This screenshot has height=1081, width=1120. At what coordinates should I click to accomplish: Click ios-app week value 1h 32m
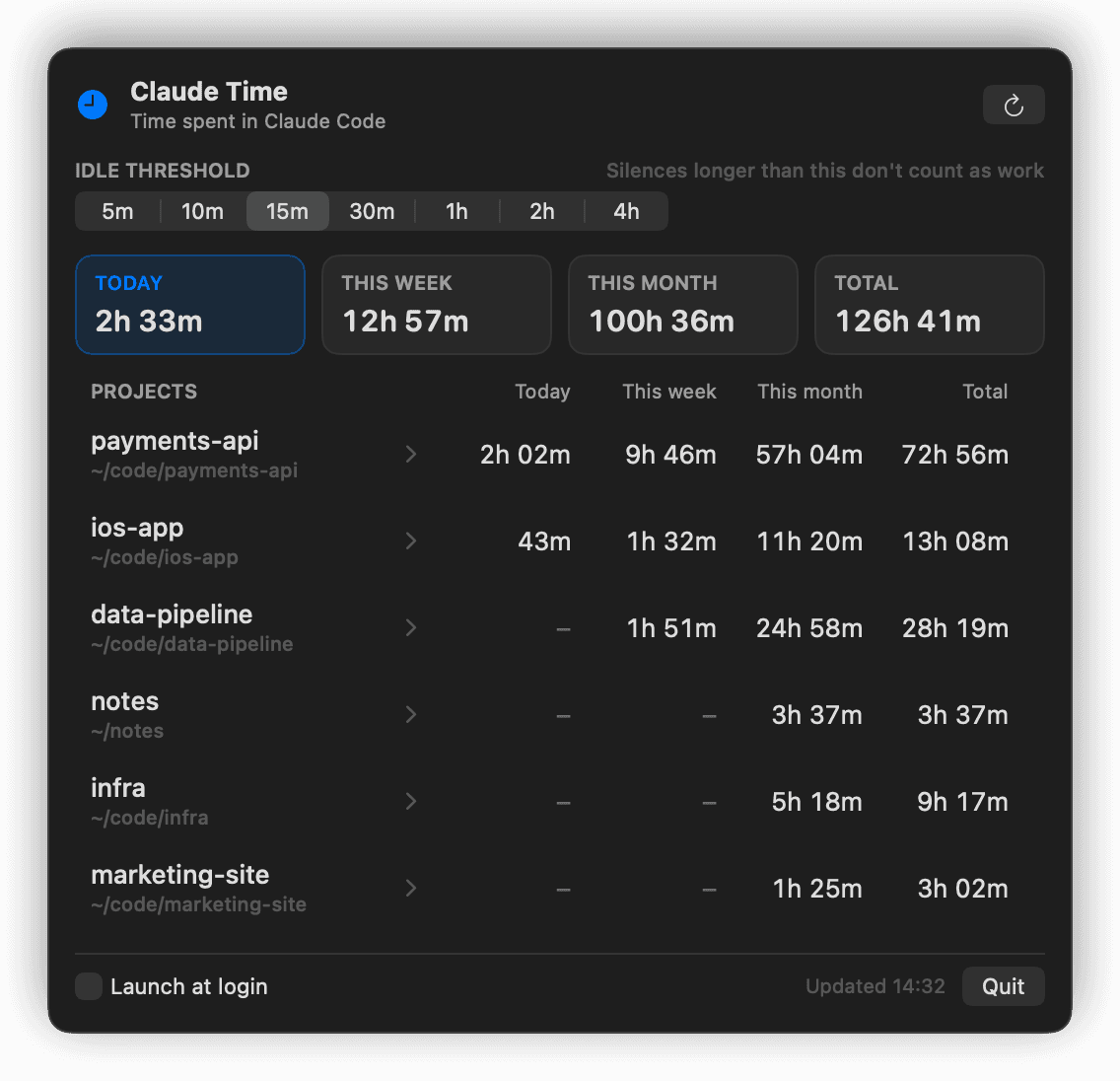point(671,541)
